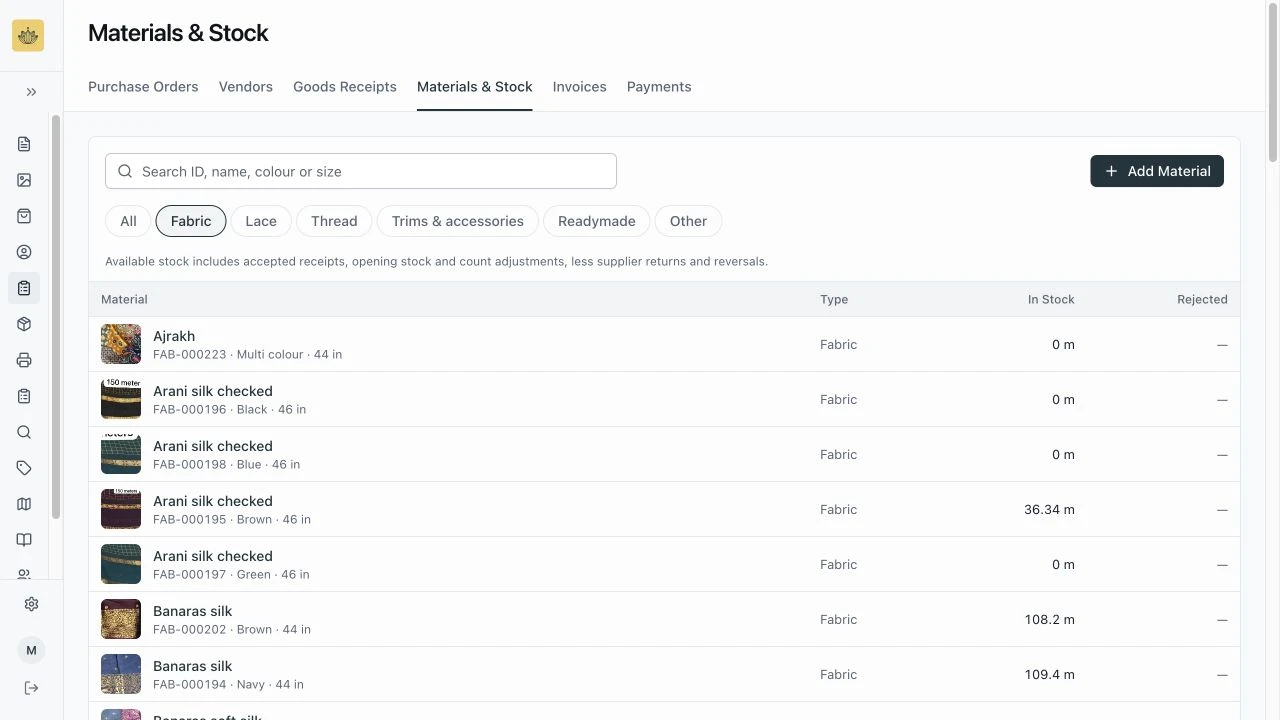The image size is (1280, 720).
Task: Open the open-book icon in sidebar
Action: [24, 540]
